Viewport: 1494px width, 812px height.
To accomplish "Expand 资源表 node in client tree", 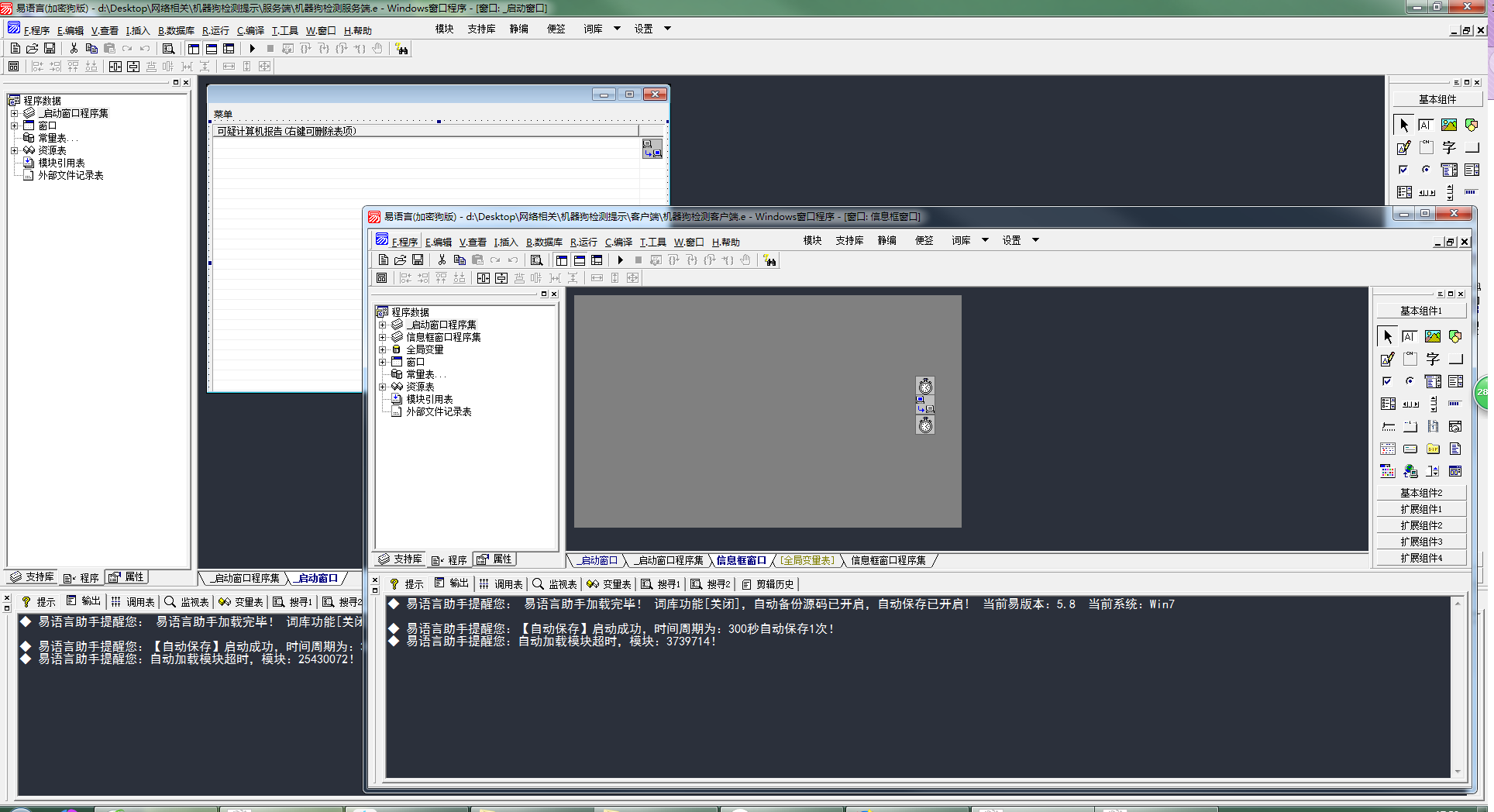I will tap(382, 387).
